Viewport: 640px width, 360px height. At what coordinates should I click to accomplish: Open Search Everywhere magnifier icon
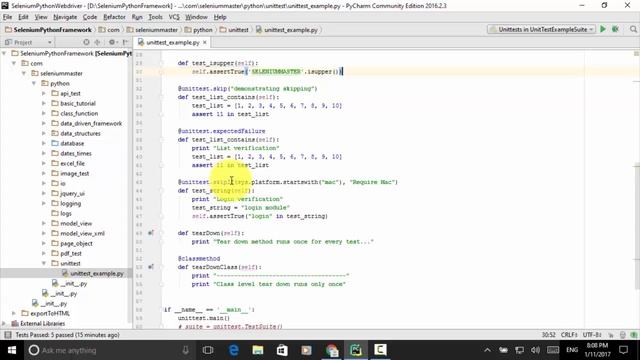(633, 29)
